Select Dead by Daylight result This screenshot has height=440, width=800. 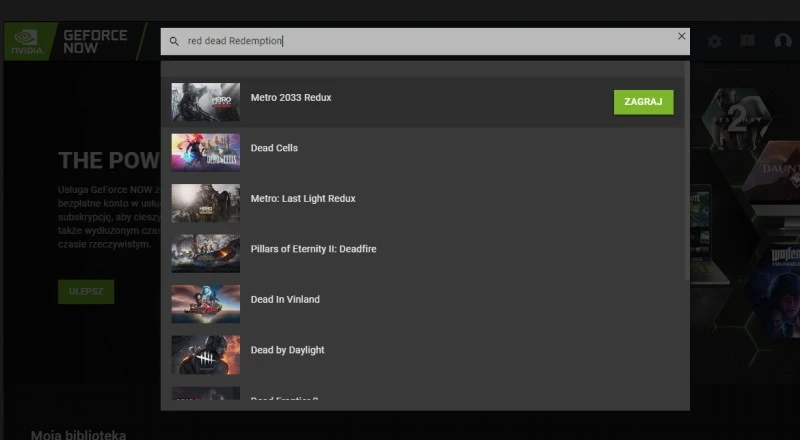[422, 355]
